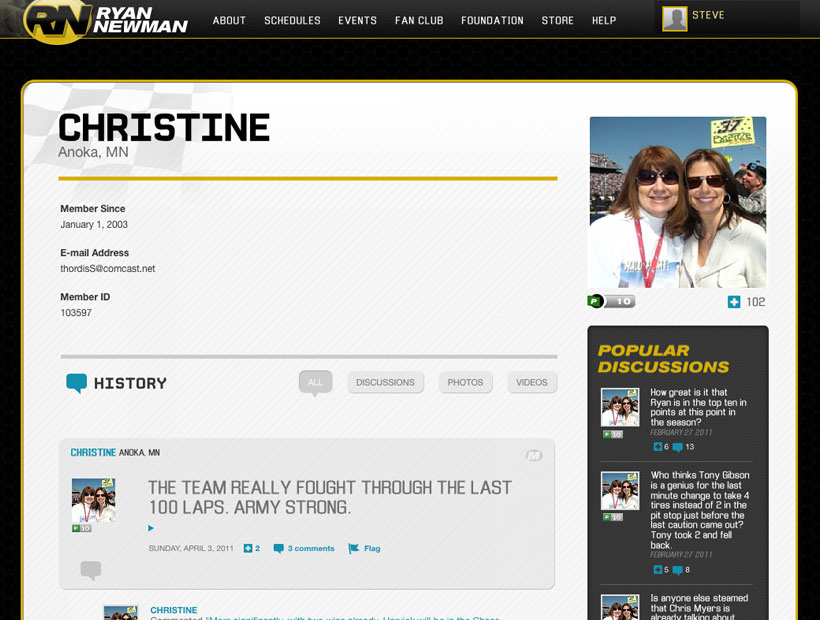Click the 102 count beside profile plus icon
Image resolution: width=820 pixels, height=620 pixels.
click(x=756, y=302)
